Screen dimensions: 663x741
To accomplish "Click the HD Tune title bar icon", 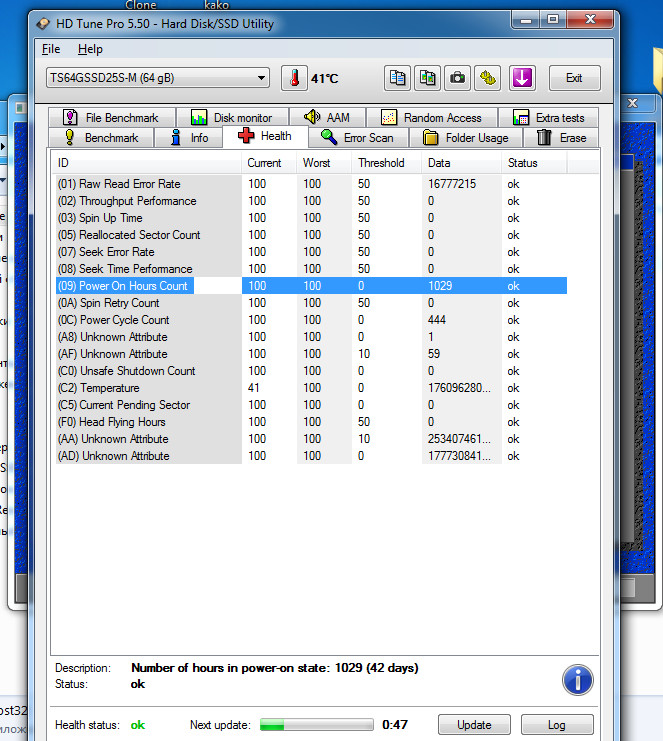I will click(x=43, y=24).
